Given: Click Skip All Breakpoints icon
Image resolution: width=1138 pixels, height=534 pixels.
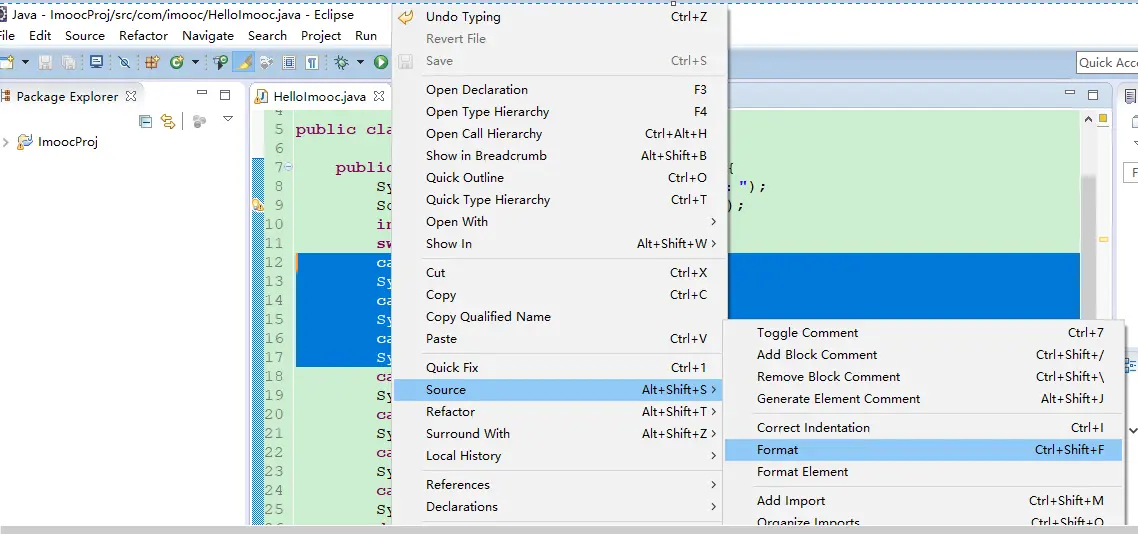Looking at the screenshot, I should click(x=124, y=62).
